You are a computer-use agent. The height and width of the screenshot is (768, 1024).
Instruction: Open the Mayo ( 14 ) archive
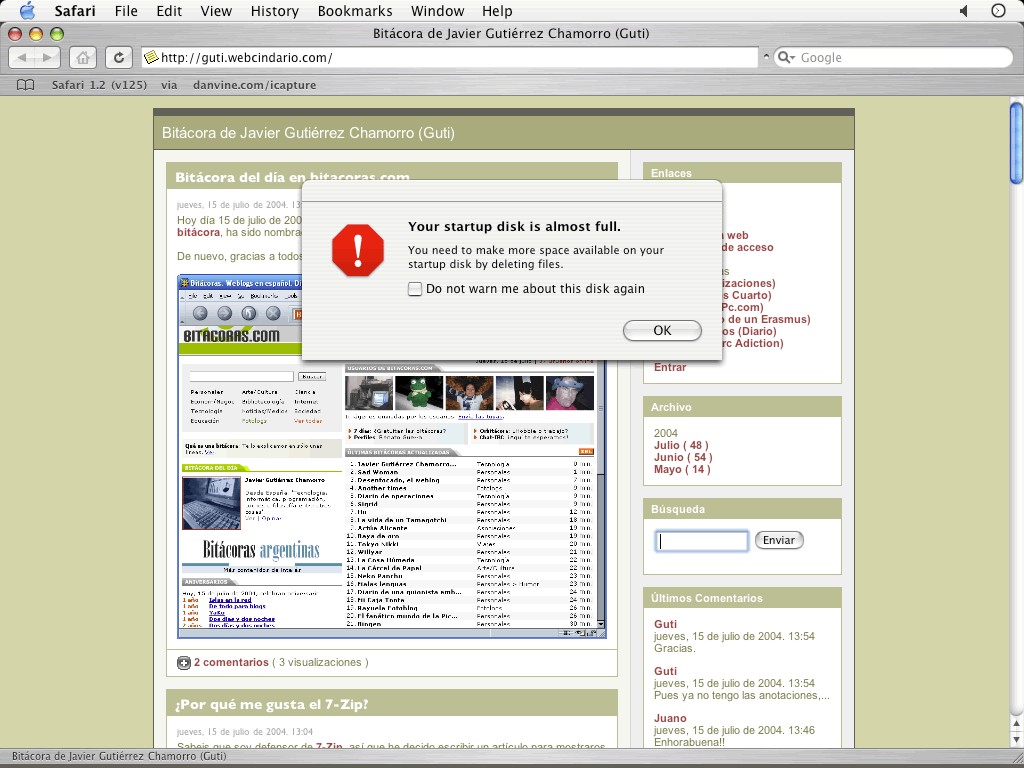tap(682, 469)
